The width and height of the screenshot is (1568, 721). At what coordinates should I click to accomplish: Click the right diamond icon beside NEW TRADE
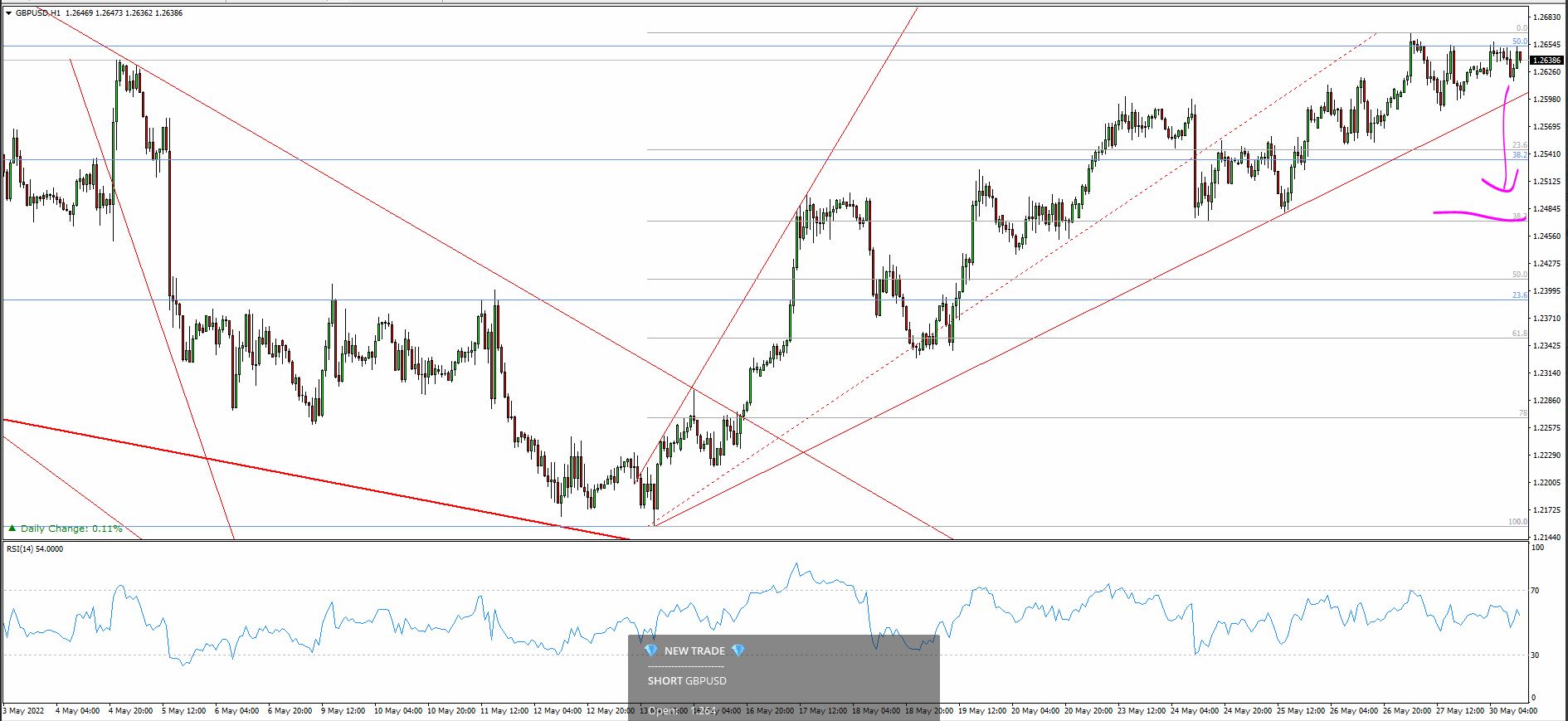pyautogui.click(x=738, y=650)
